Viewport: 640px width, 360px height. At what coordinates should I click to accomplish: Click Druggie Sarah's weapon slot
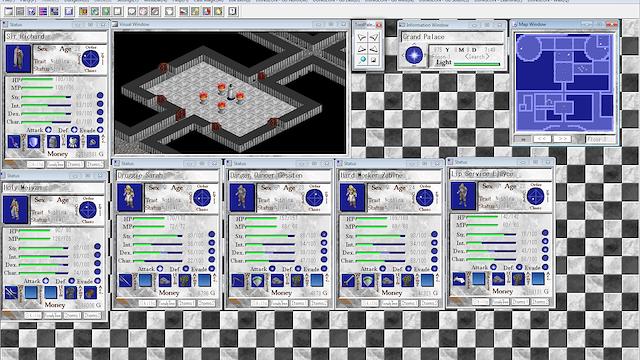coord(125,280)
